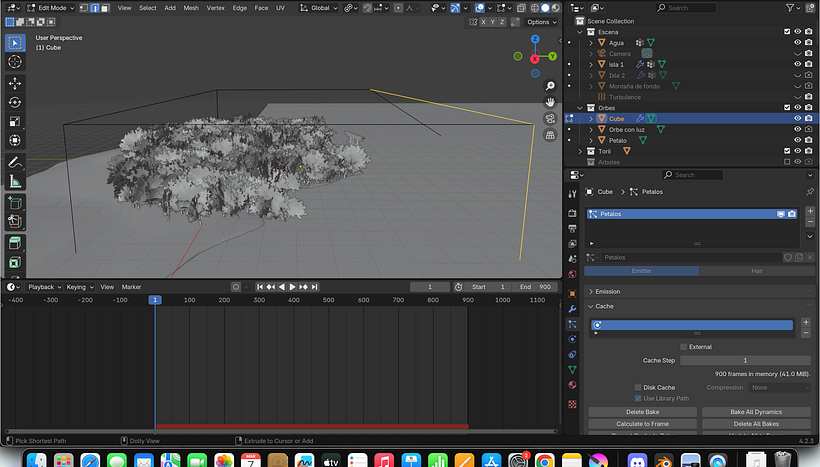Switch to face select mode
This screenshot has width=820, height=467.
click(105, 8)
